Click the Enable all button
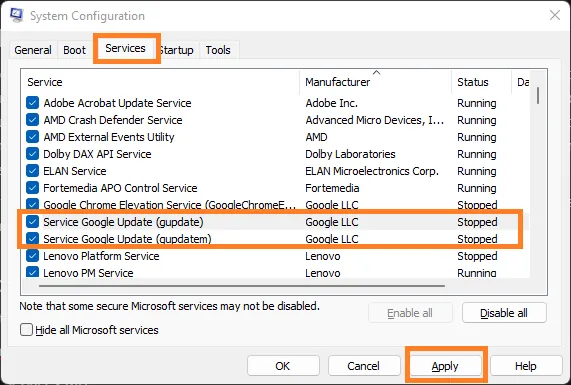Image resolution: width=571 pixels, height=385 pixels. (410, 313)
